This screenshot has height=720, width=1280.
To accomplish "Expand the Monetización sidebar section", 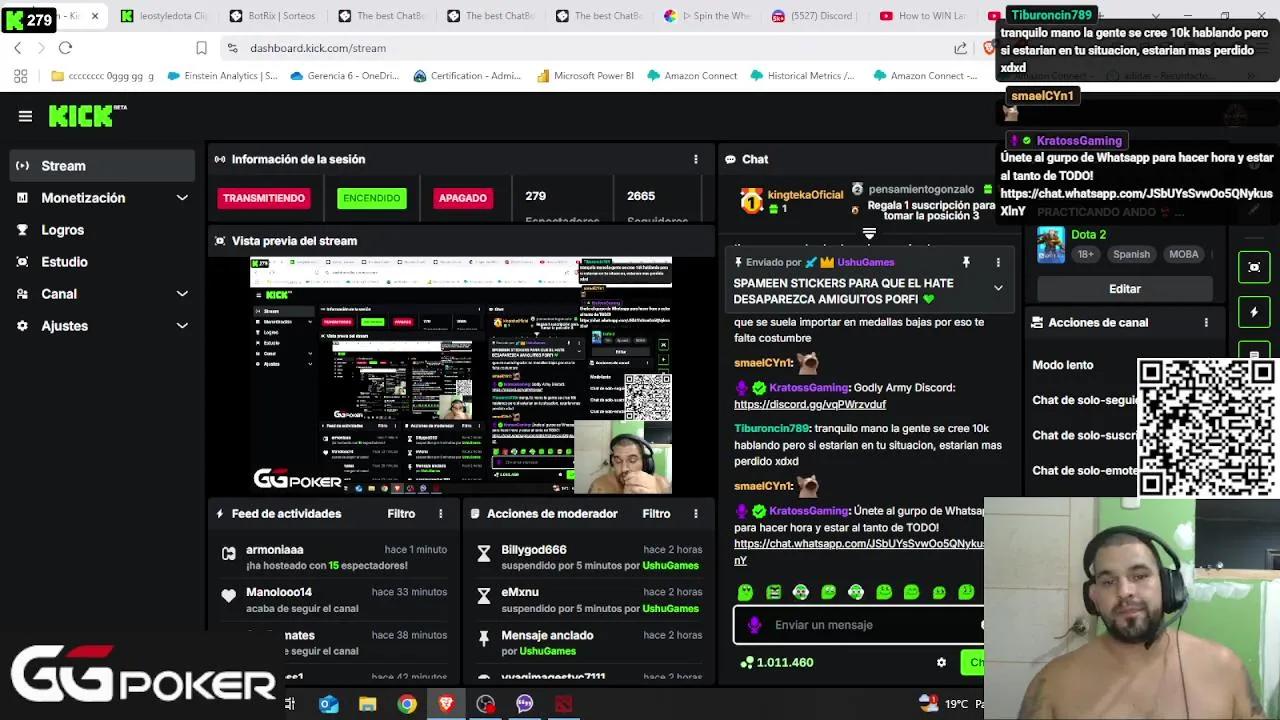I will [x=102, y=198].
